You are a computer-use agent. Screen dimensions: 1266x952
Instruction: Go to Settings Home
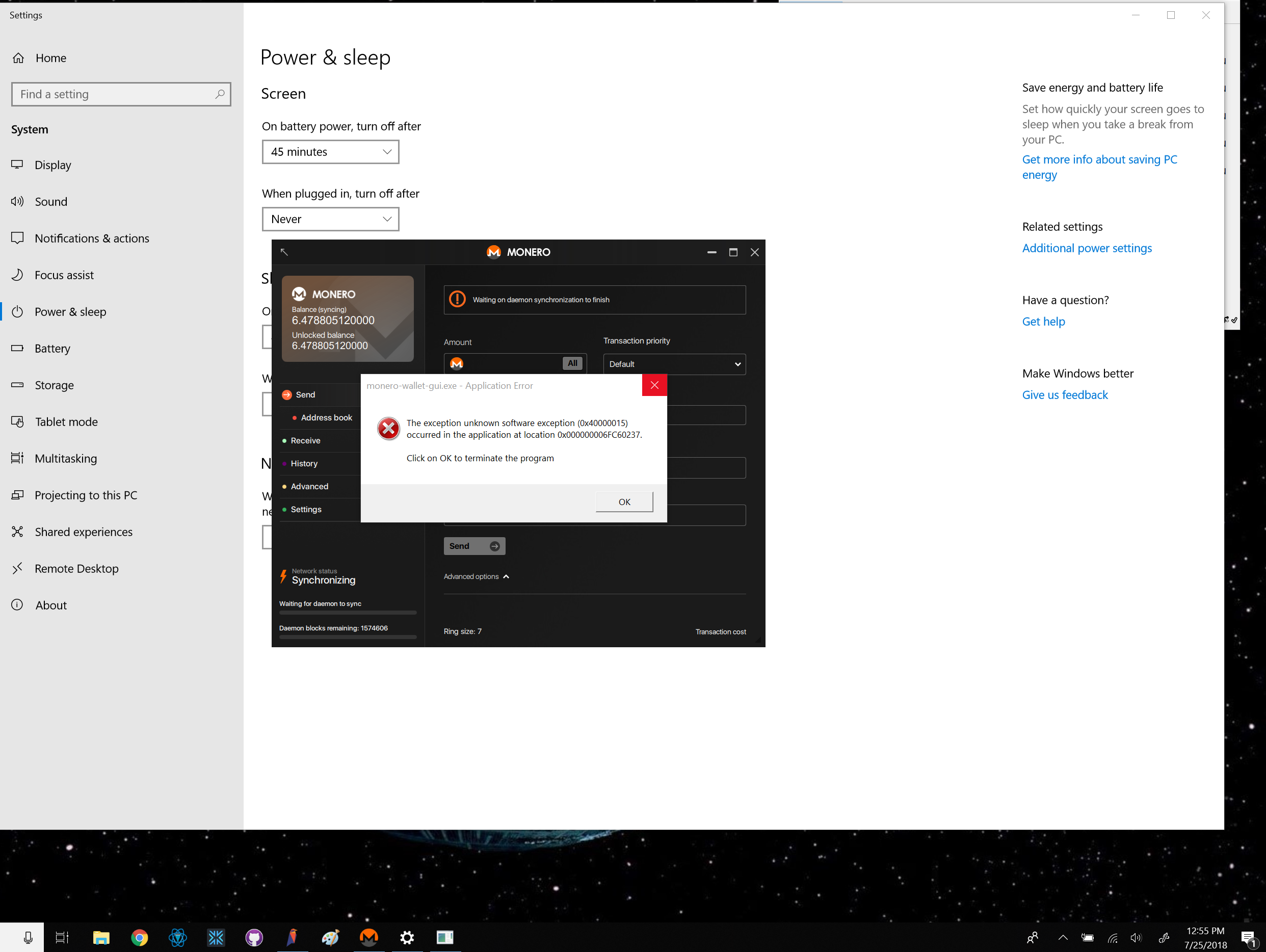point(39,58)
